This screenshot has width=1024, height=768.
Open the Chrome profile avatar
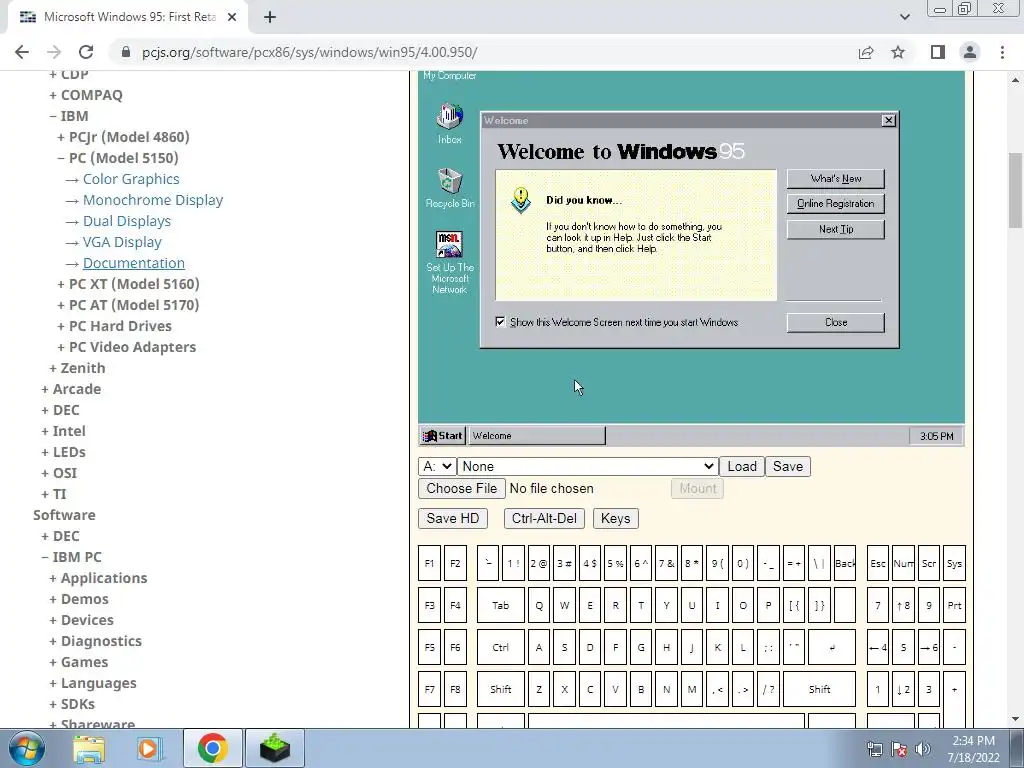coord(970,52)
